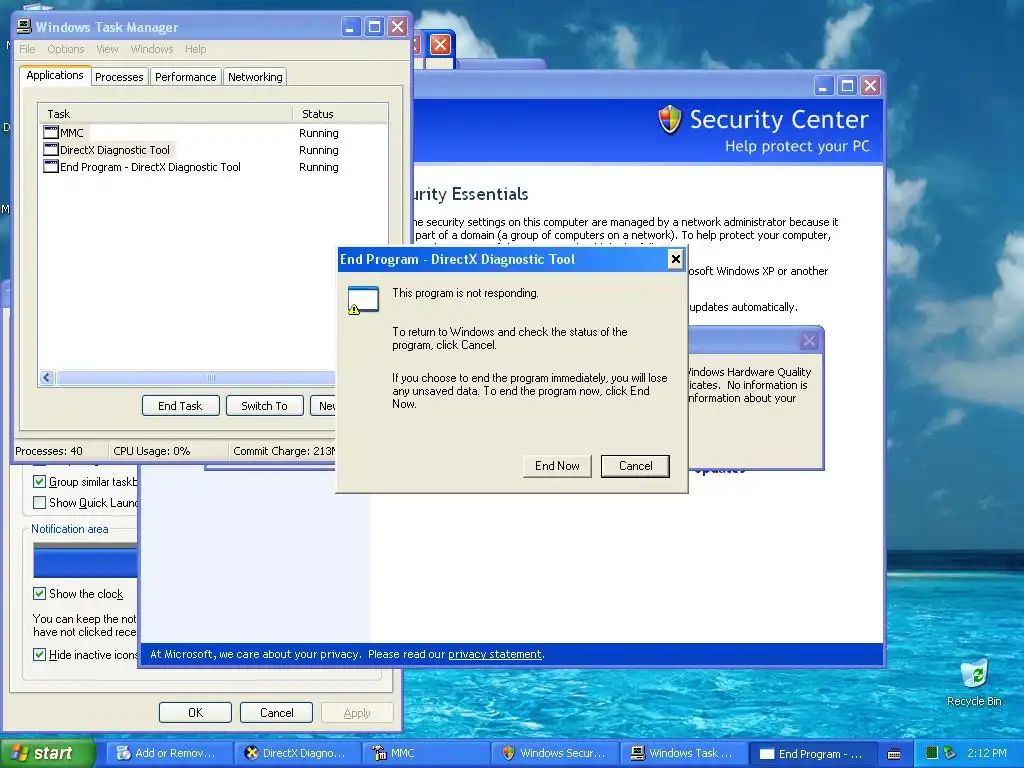Click the network tray icon beside the clock
Screen dimensions: 1024x768
coord(950,753)
